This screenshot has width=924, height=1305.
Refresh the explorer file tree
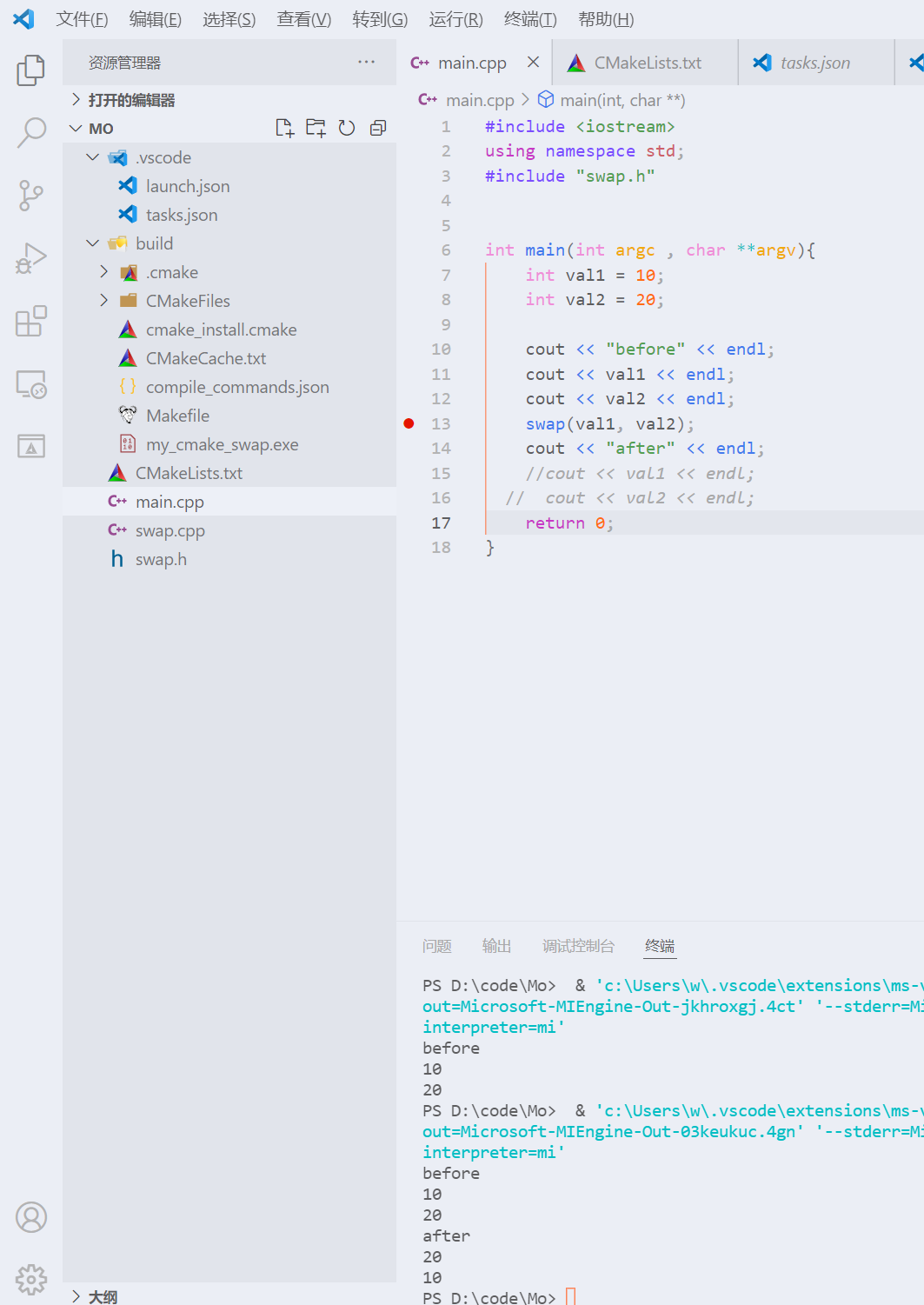(x=347, y=128)
